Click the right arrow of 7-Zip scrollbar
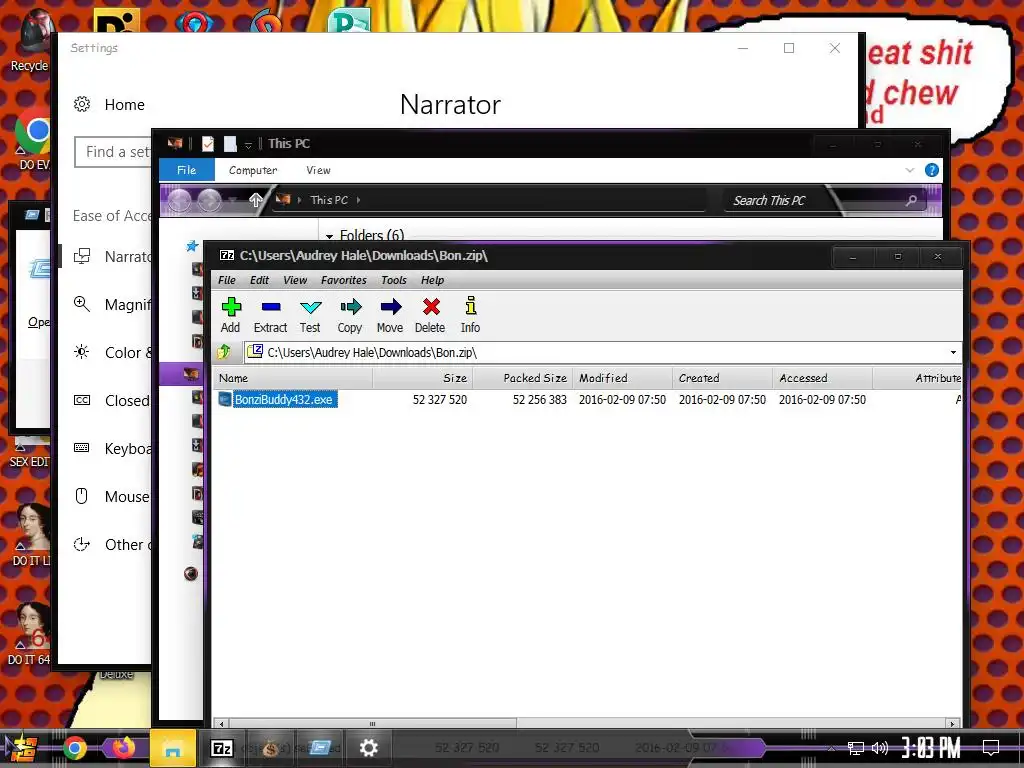The height and width of the screenshot is (768, 1024). [x=952, y=724]
